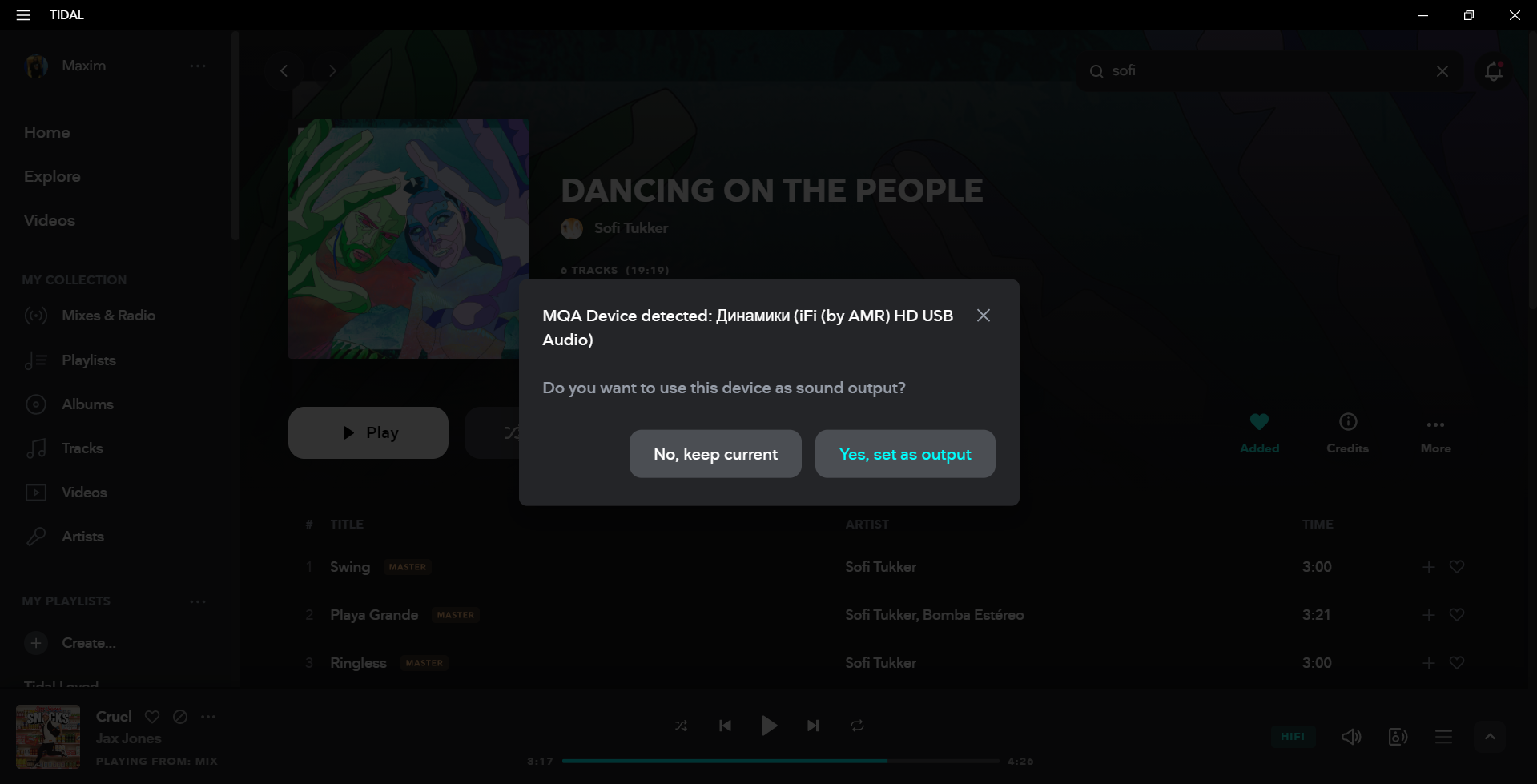Image resolution: width=1537 pixels, height=784 pixels.
Task: Click the volume speaker icon
Action: pyautogui.click(x=1351, y=737)
